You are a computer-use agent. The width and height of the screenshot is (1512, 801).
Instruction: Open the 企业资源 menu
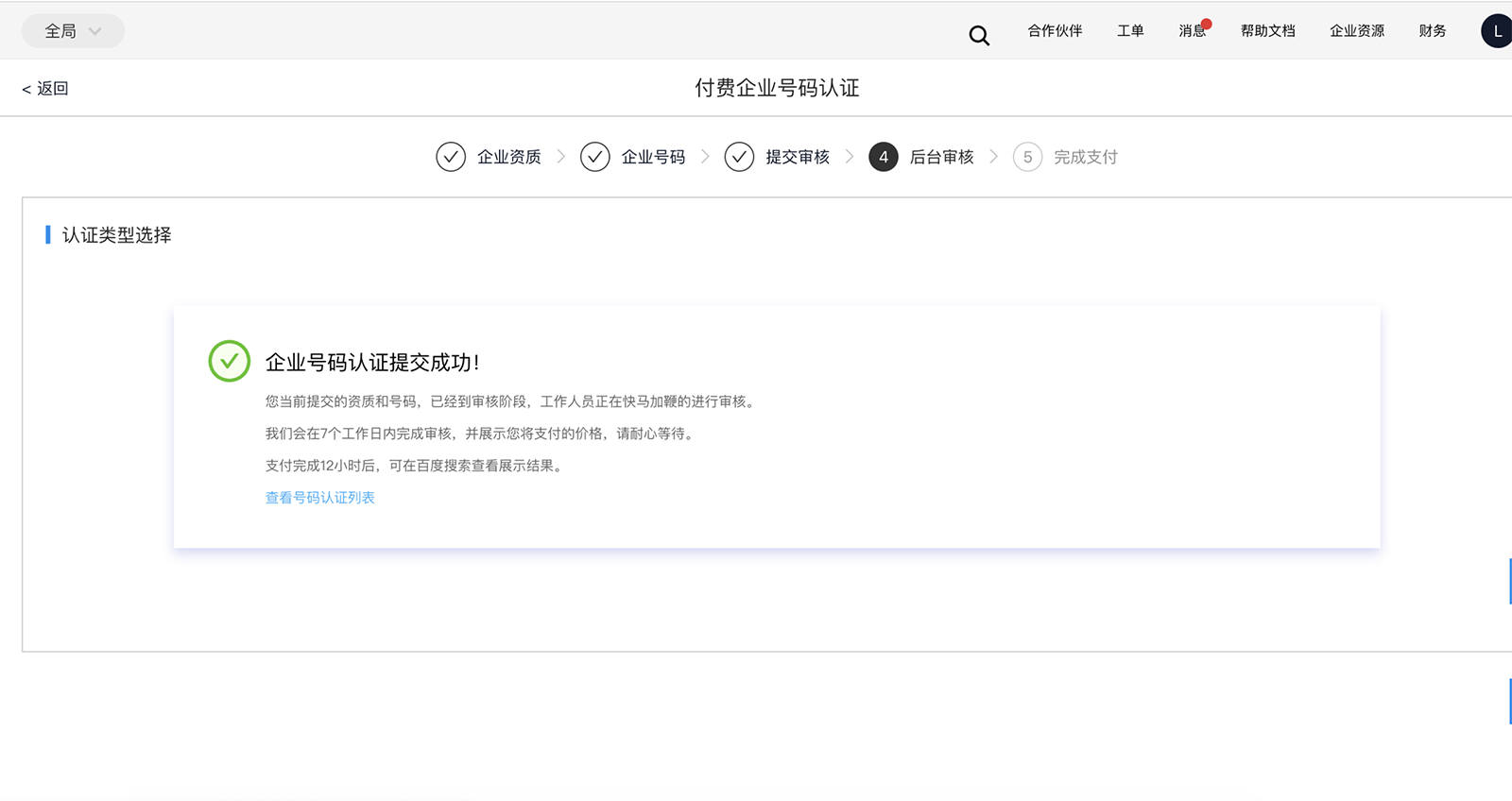point(1357,31)
